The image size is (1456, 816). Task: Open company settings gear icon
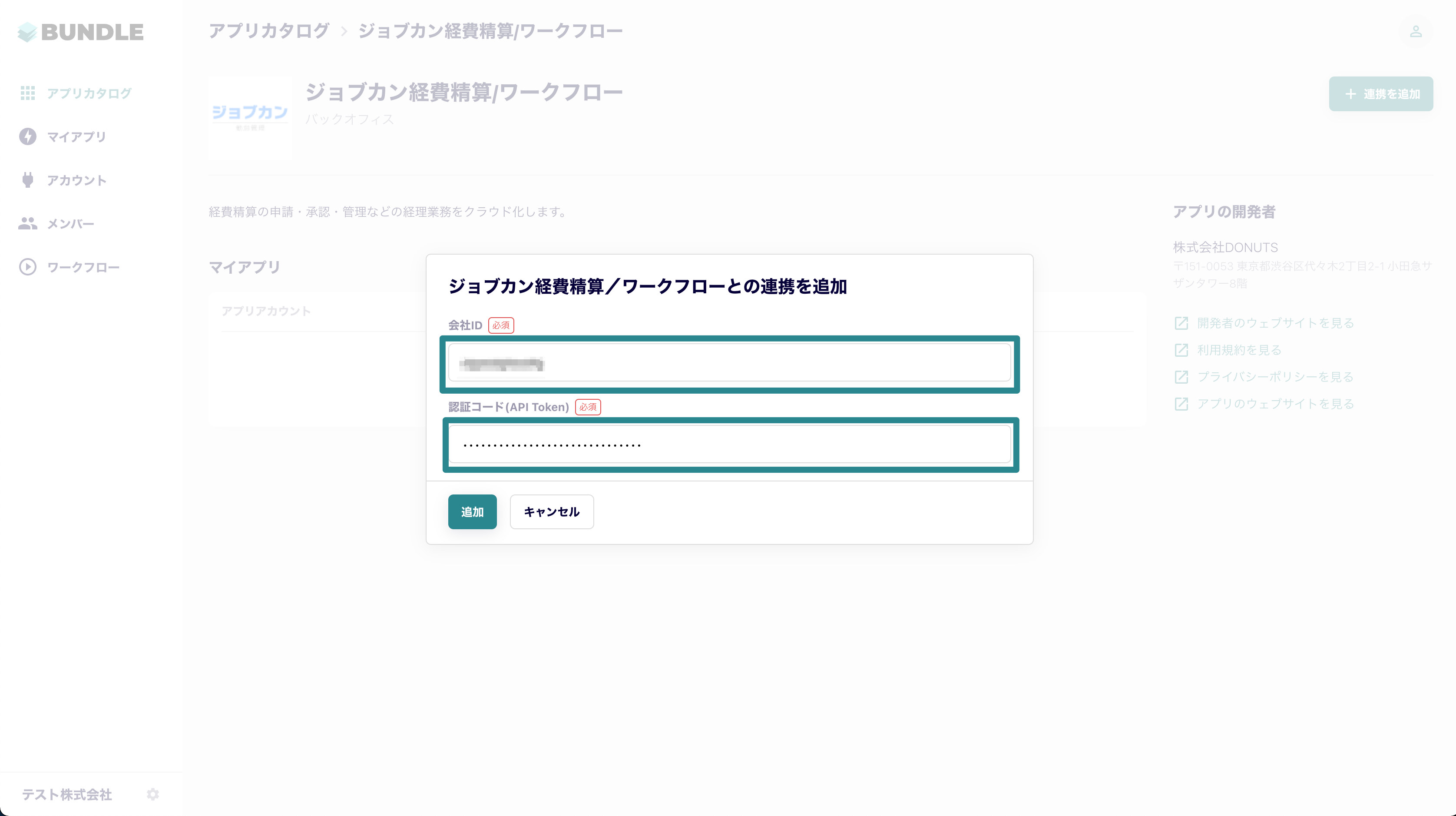[152, 795]
